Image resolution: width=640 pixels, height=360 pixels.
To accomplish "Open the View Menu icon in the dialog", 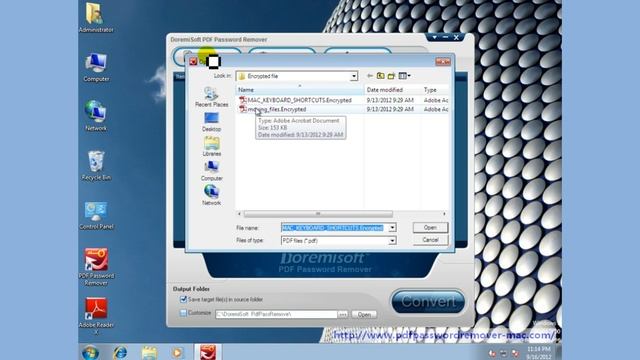I will (x=404, y=76).
